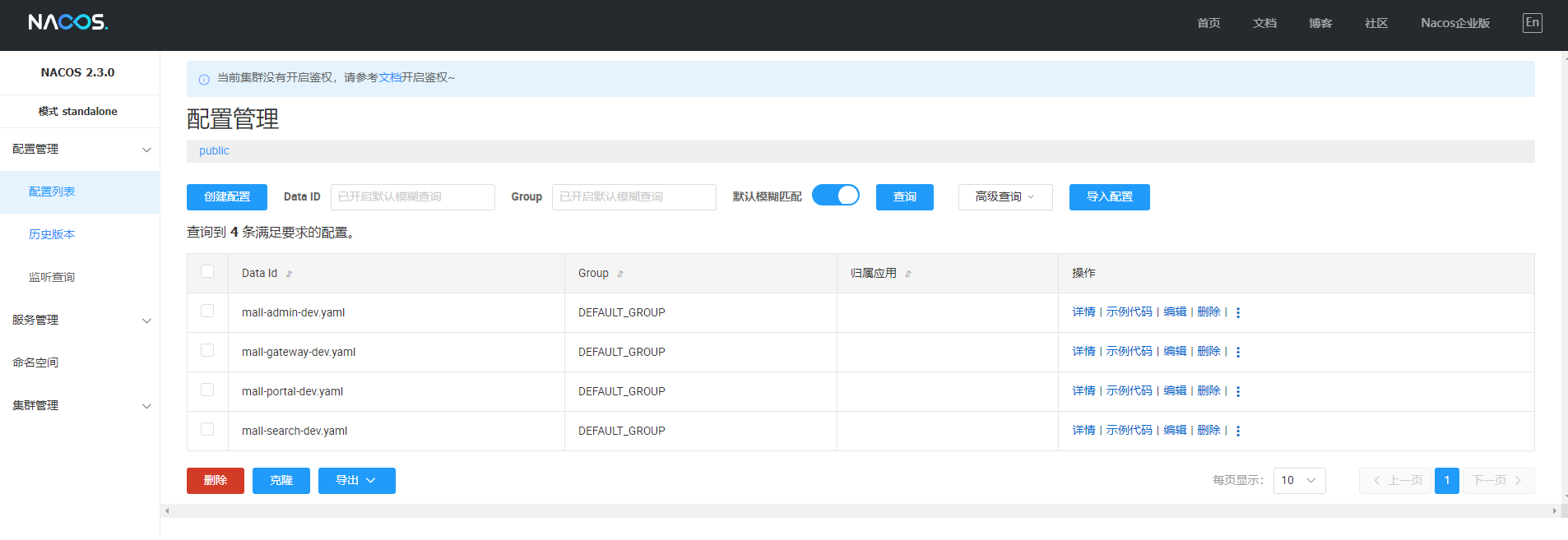Viewport: 1568px width, 540px height.
Task: Sort by Group column icon
Action: coord(620,274)
